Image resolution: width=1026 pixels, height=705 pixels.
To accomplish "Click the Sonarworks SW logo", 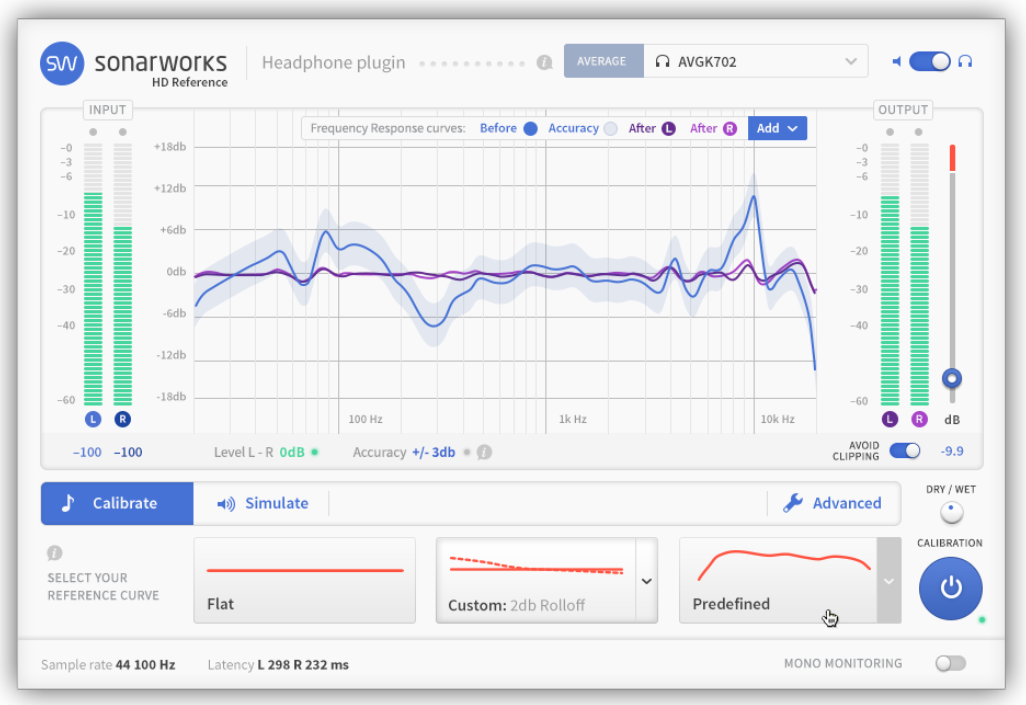I will click(62, 63).
